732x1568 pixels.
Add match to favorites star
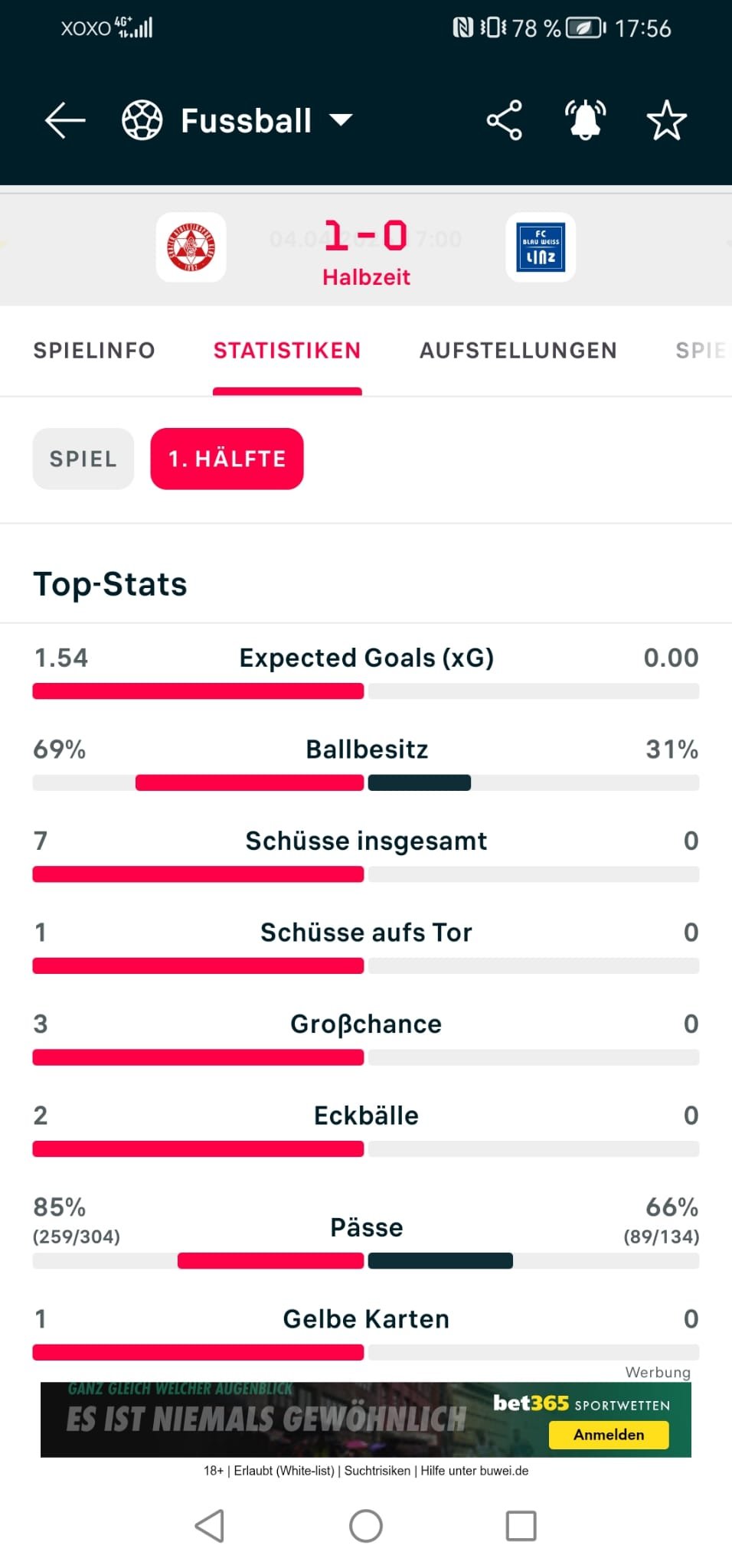(x=666, y=121)
